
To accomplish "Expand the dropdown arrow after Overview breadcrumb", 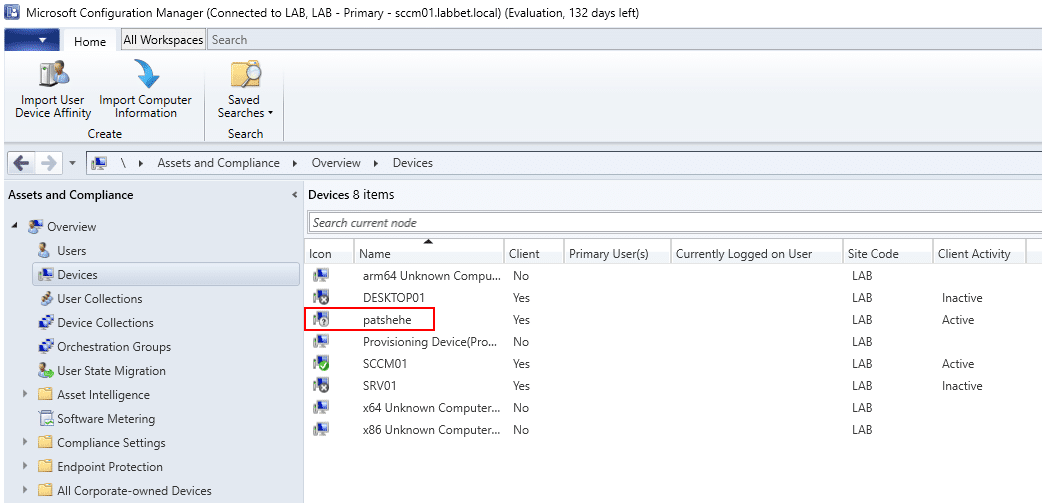I will pos(377,163).
